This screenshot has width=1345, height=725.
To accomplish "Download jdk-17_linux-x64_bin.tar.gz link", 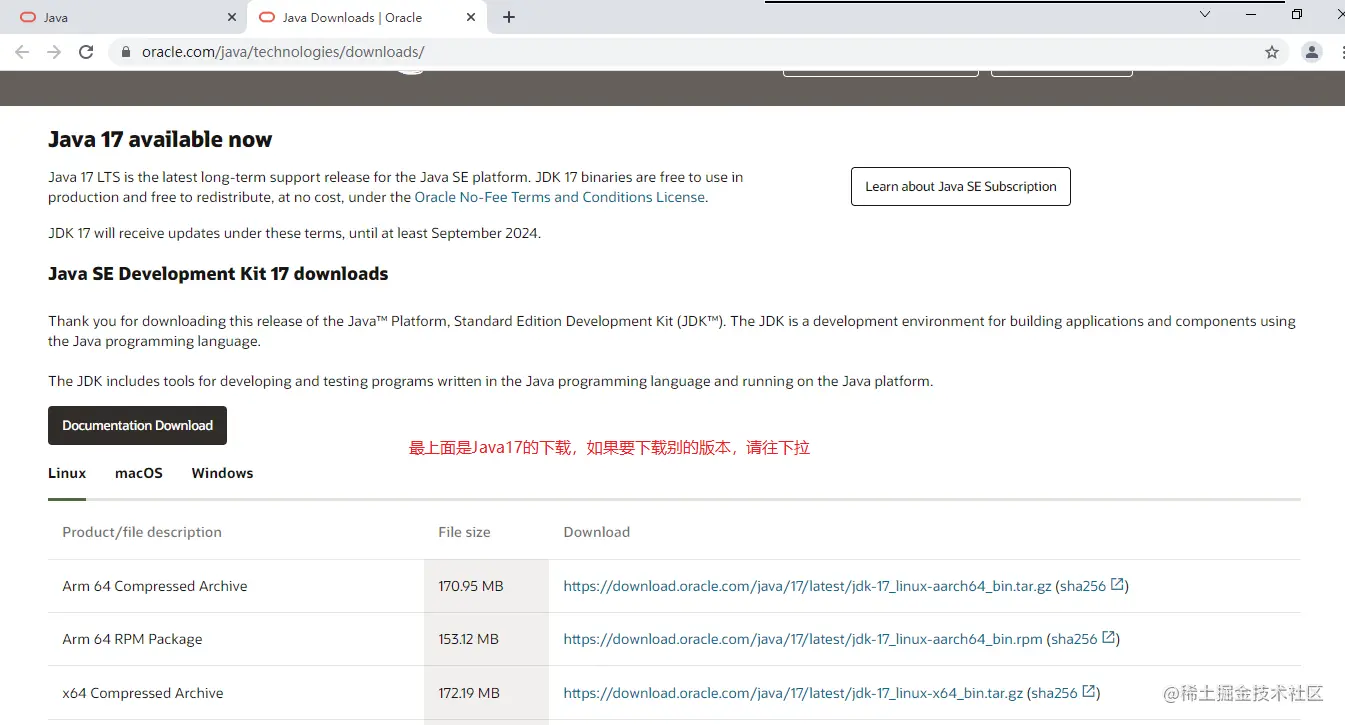I will click(793, 693).
